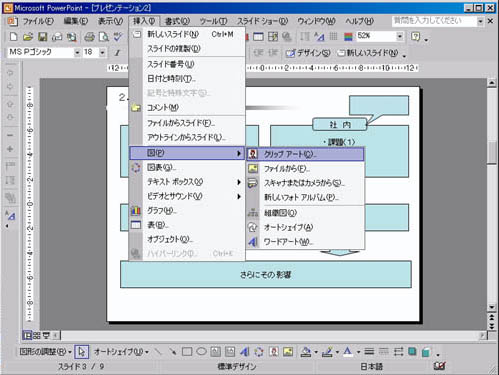The image size is (499, 375).
Task: Click the Shadow Style icon
Action: [x=412, y=352]
